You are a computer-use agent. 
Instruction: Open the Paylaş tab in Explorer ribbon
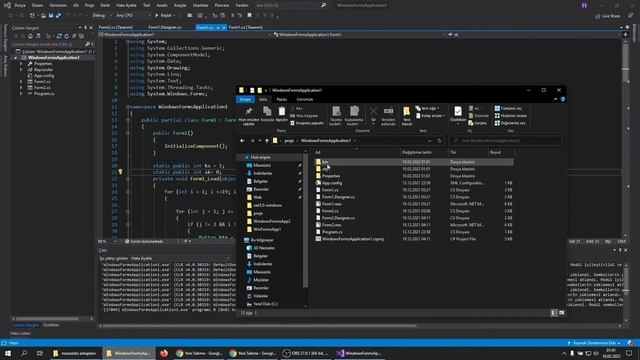(x=282, y=99)
